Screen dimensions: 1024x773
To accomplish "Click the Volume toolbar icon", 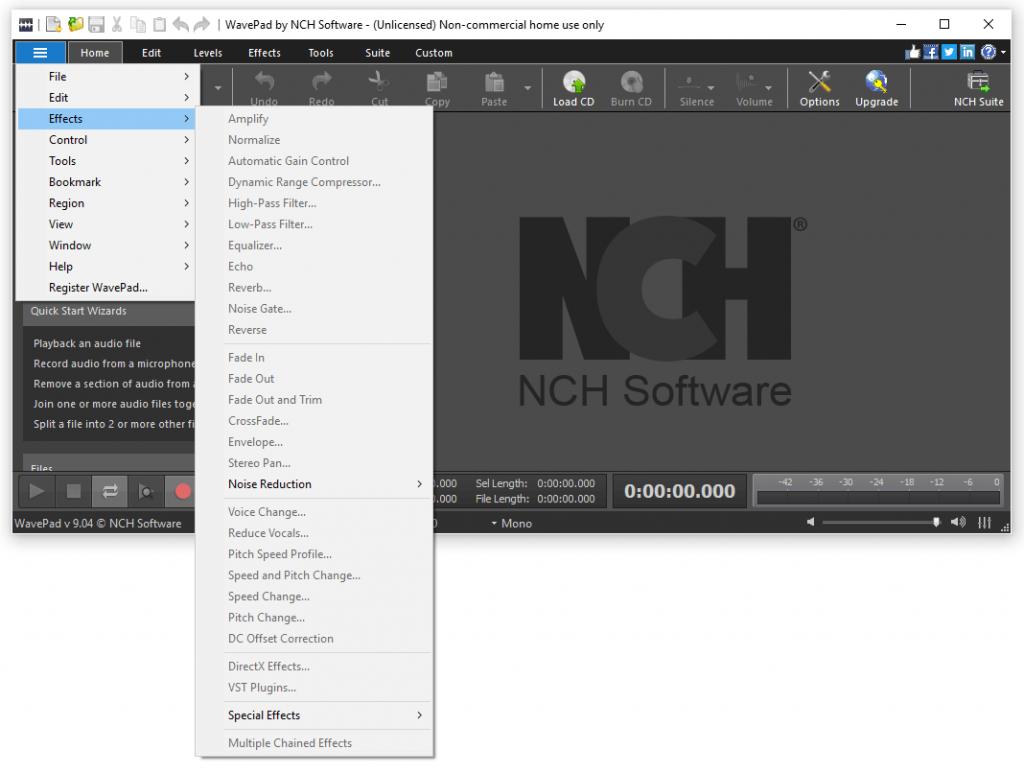I will (754, 88).
